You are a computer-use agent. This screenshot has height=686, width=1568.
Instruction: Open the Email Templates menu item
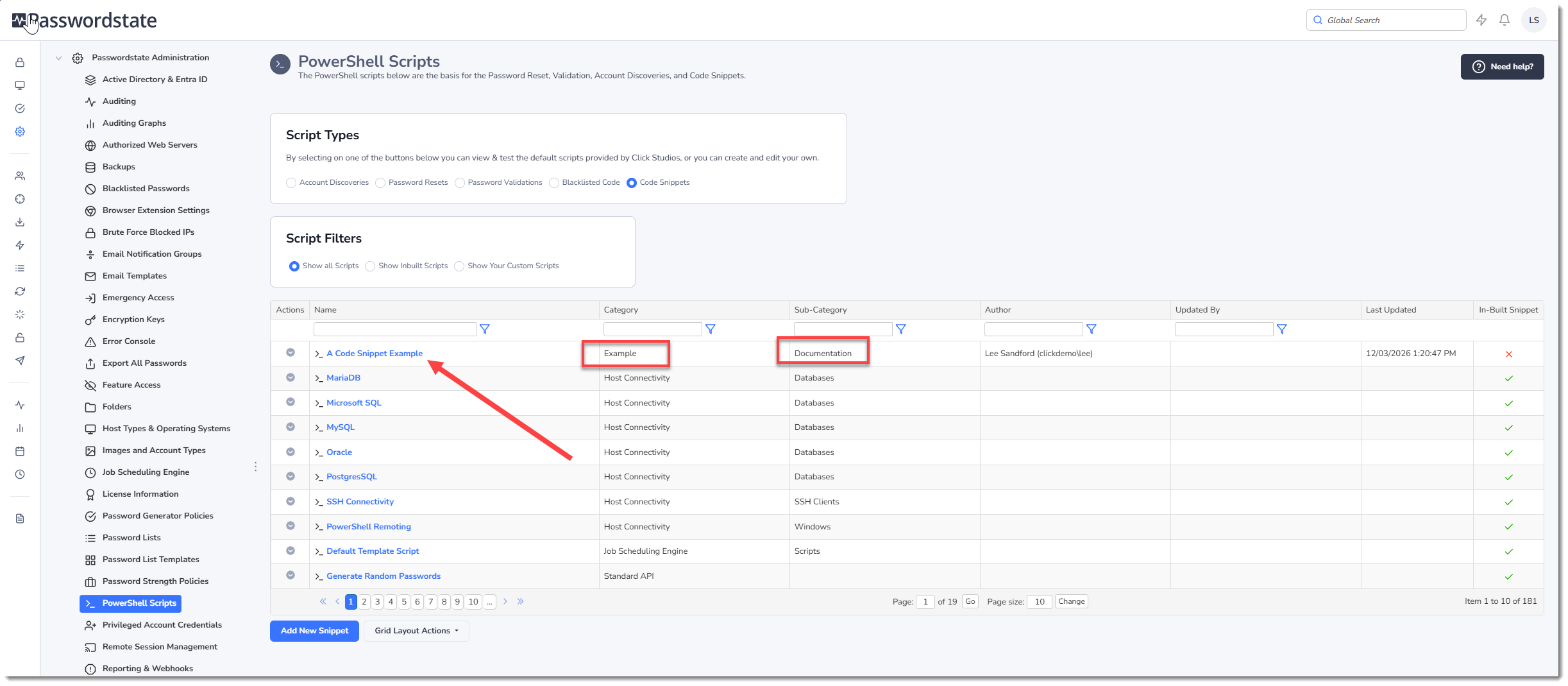[x=134, y=276]
